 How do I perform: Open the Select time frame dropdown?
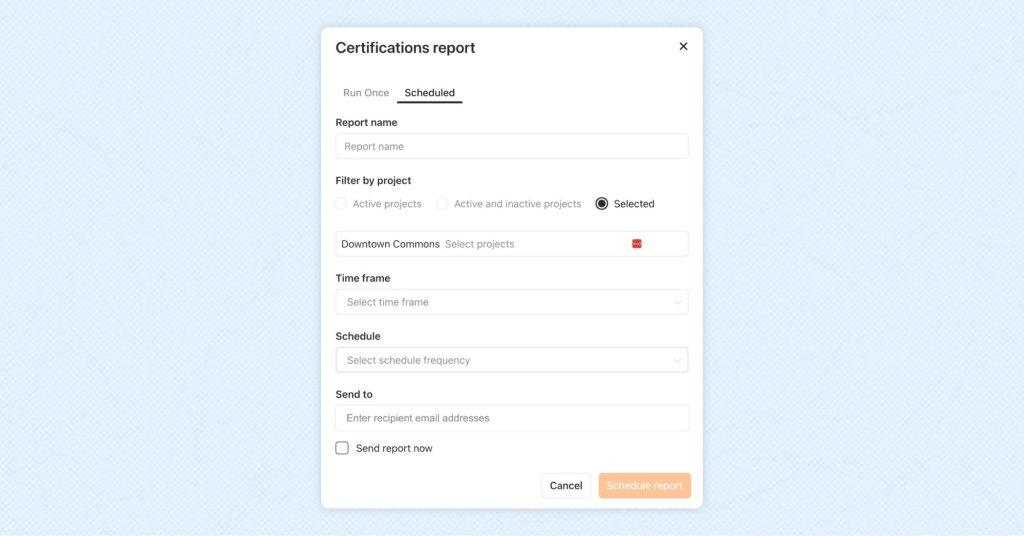500,302
